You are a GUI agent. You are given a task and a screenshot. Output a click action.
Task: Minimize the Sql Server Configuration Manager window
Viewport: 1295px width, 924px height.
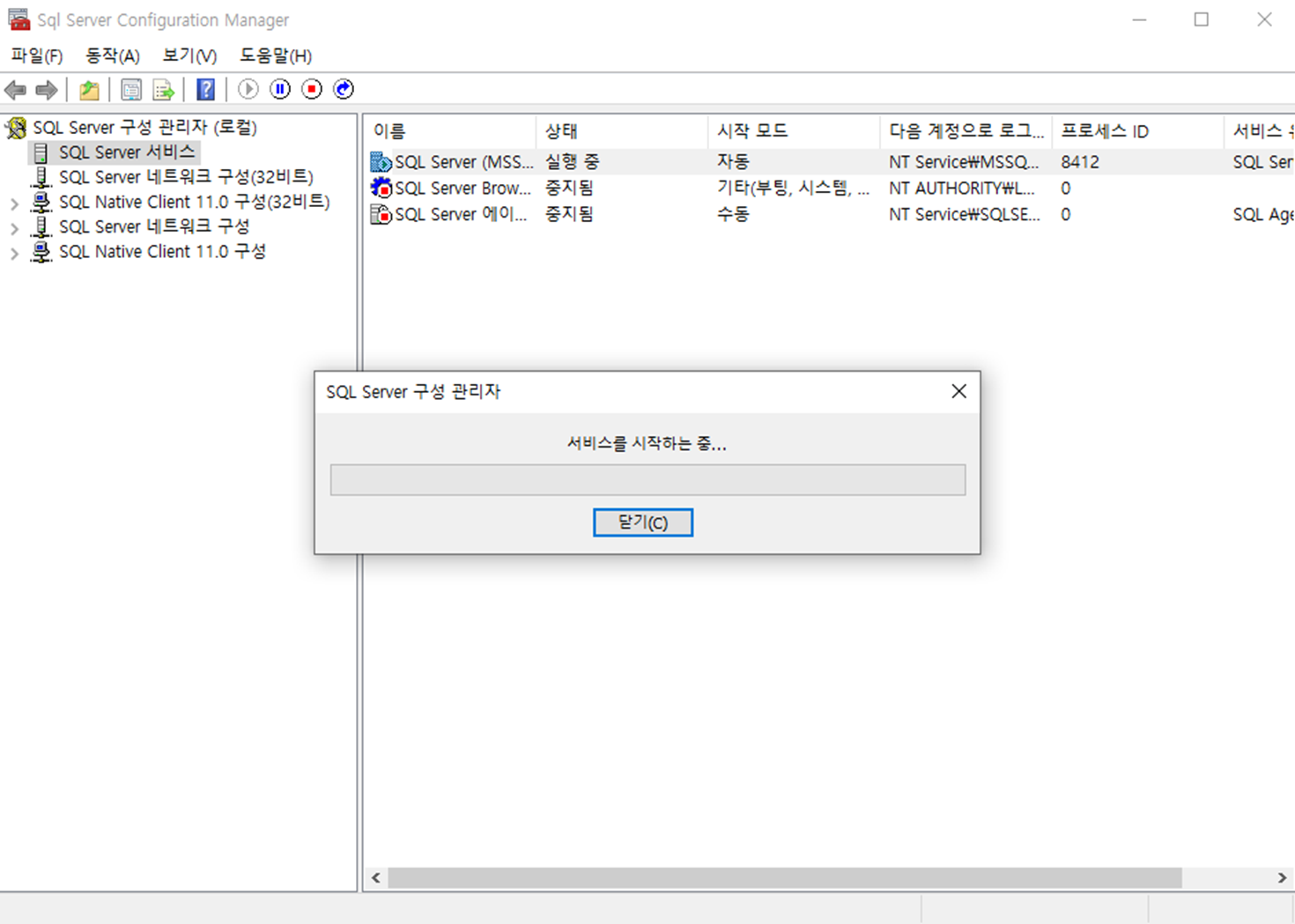[1140, 19]
